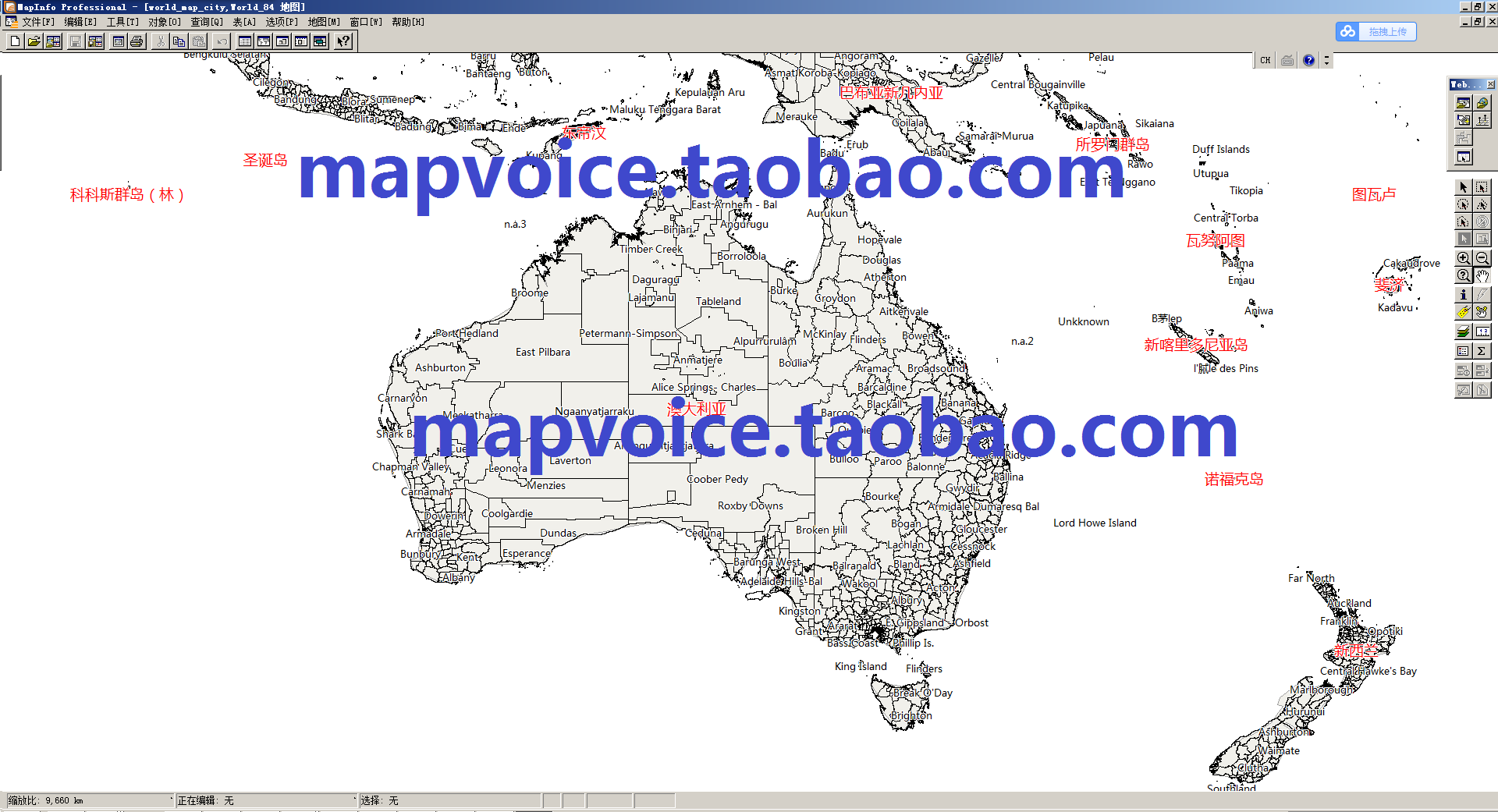The width and height of the screenshot is (1498, 812).
Task: Click the red 图瓦卢 map label
Action: pos(1374,194)
